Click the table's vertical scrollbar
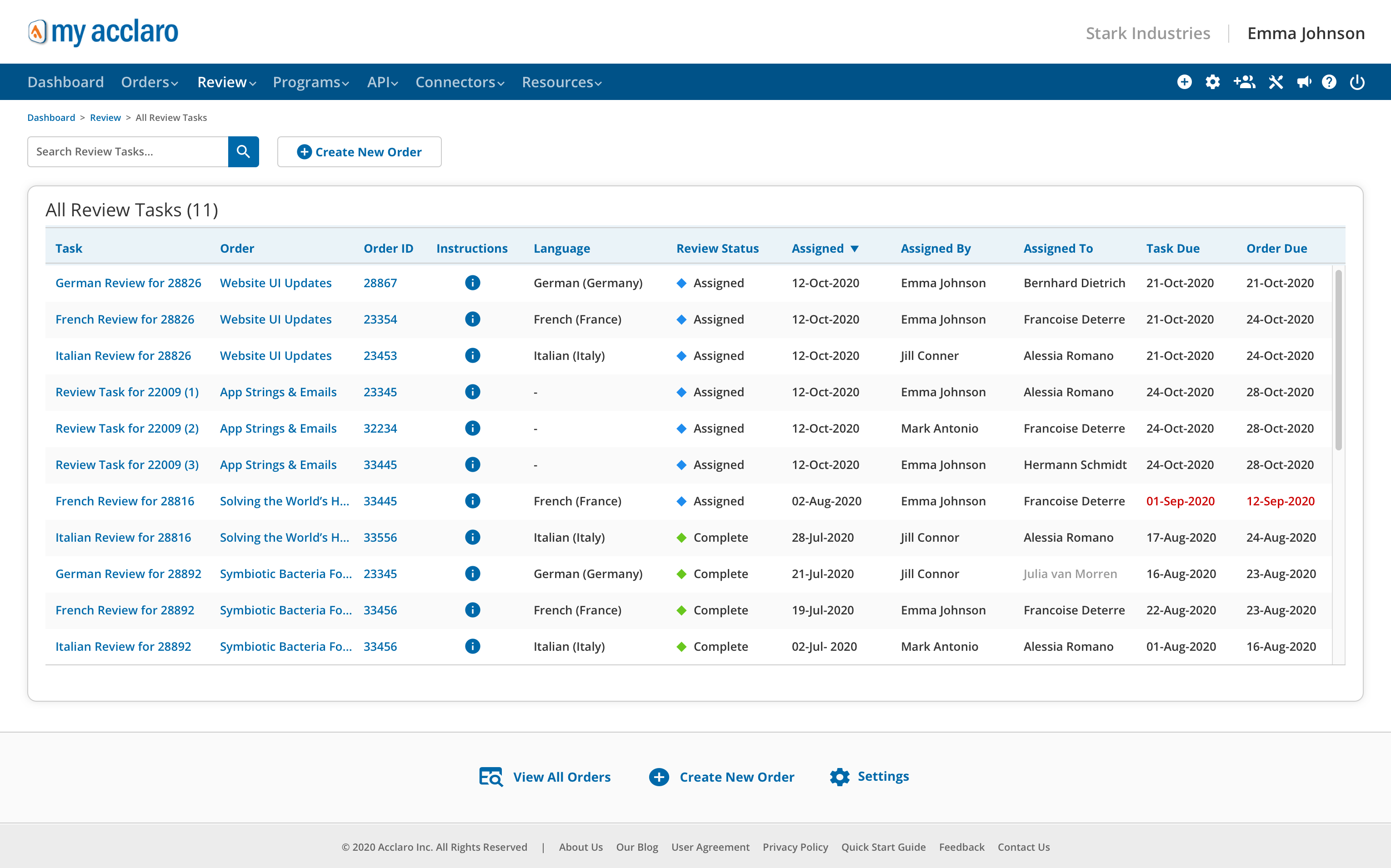 tap(1338, 360)
